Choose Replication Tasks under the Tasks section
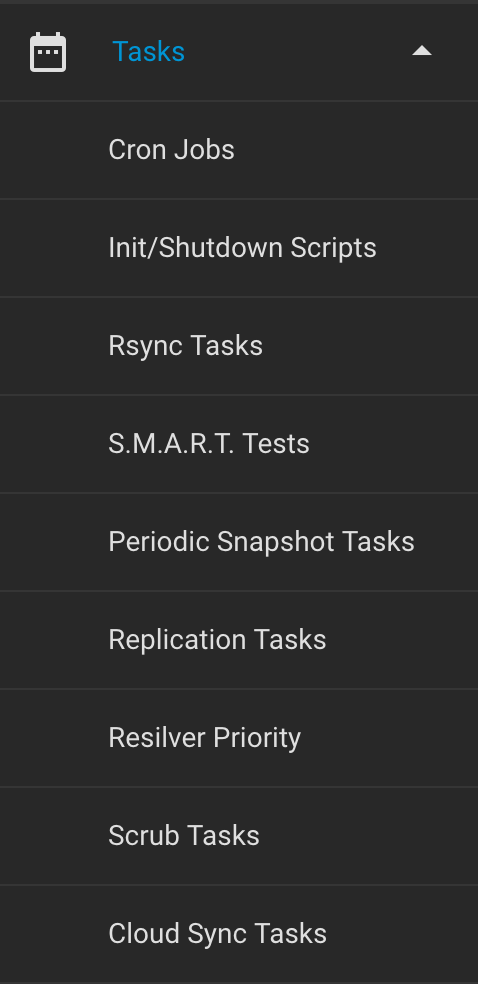The image size is (478, 984). [239, 639]
